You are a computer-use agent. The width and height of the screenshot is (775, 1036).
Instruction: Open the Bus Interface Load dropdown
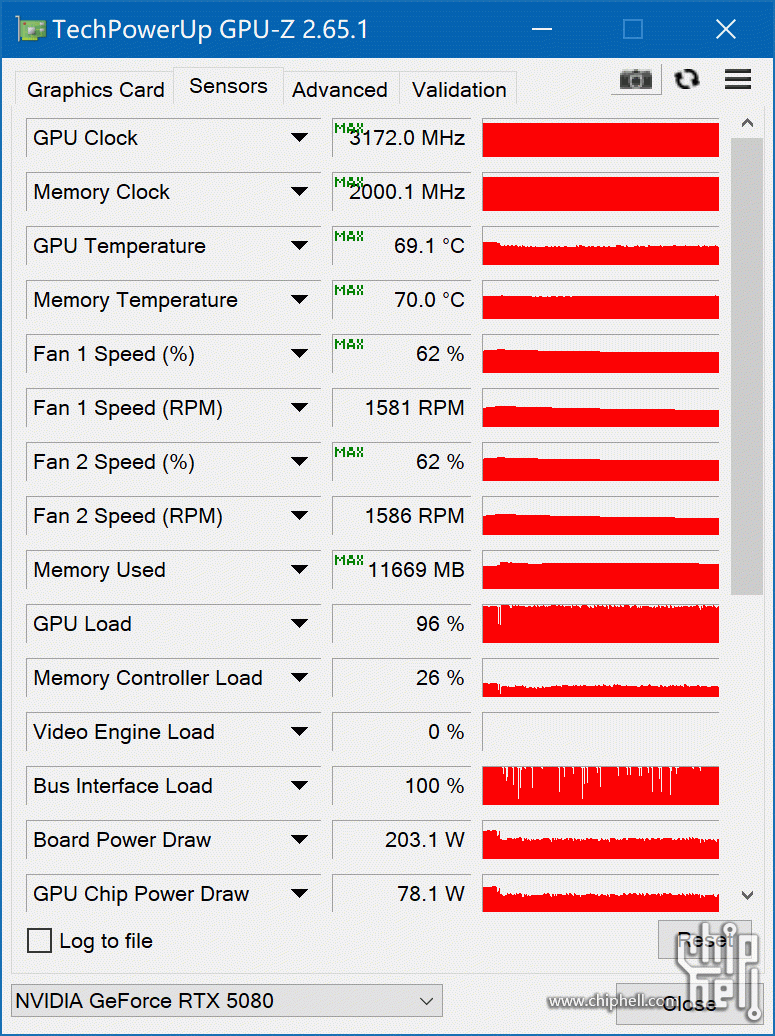click(x=299, y=786)
